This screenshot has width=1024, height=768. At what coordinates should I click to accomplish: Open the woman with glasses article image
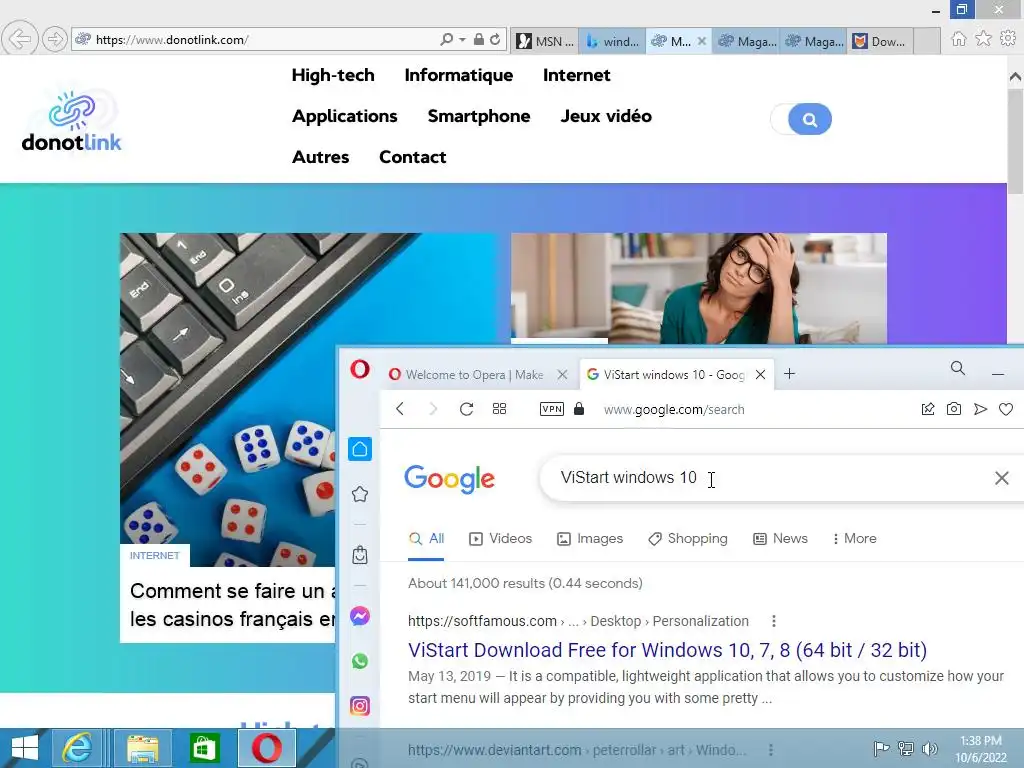tap(699, 288)
